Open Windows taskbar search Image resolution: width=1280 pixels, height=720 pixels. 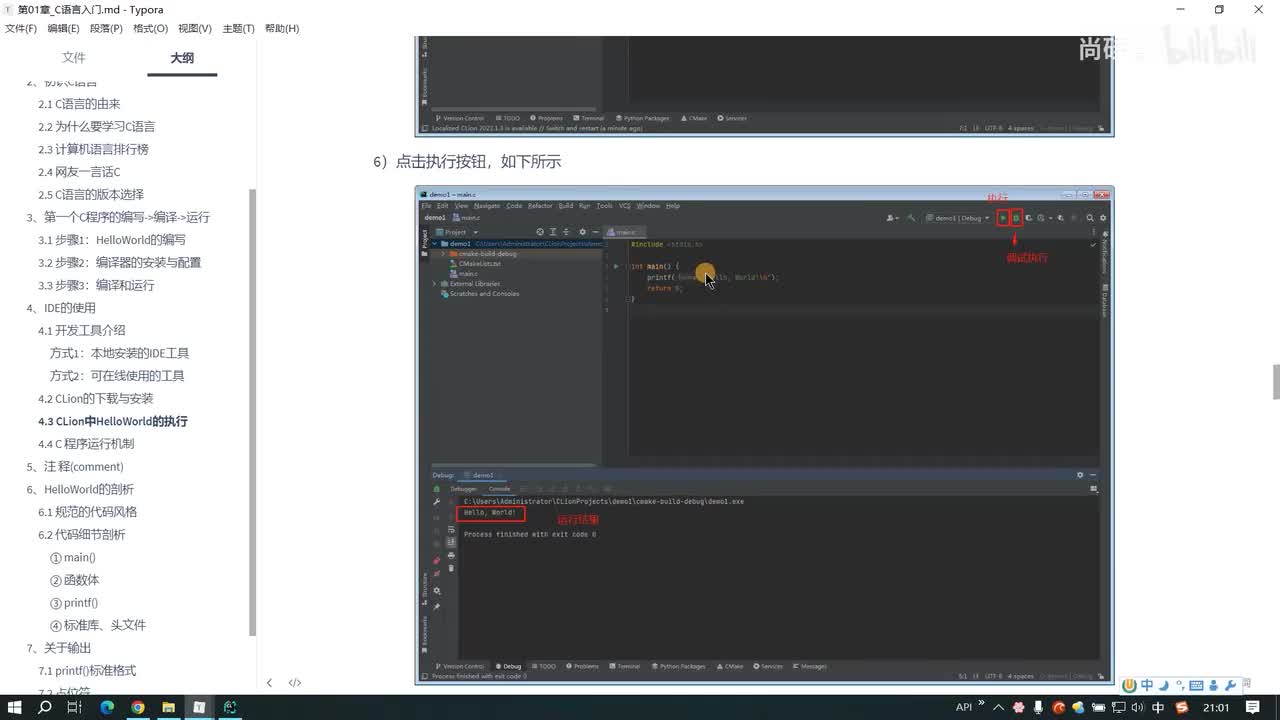point(44,707)
